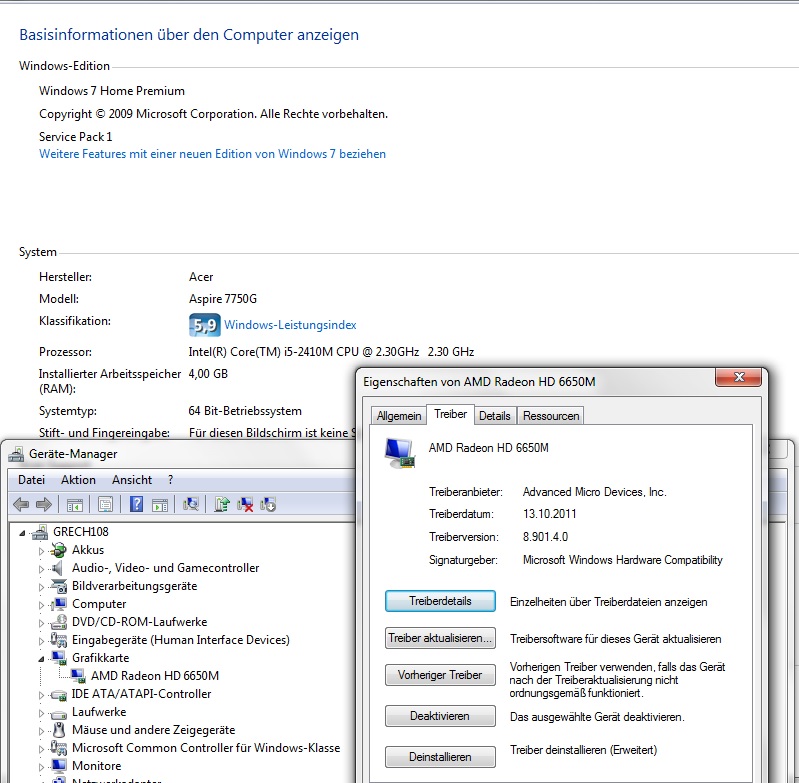Click Treiber aktualisieren... button

click(440, 638)
